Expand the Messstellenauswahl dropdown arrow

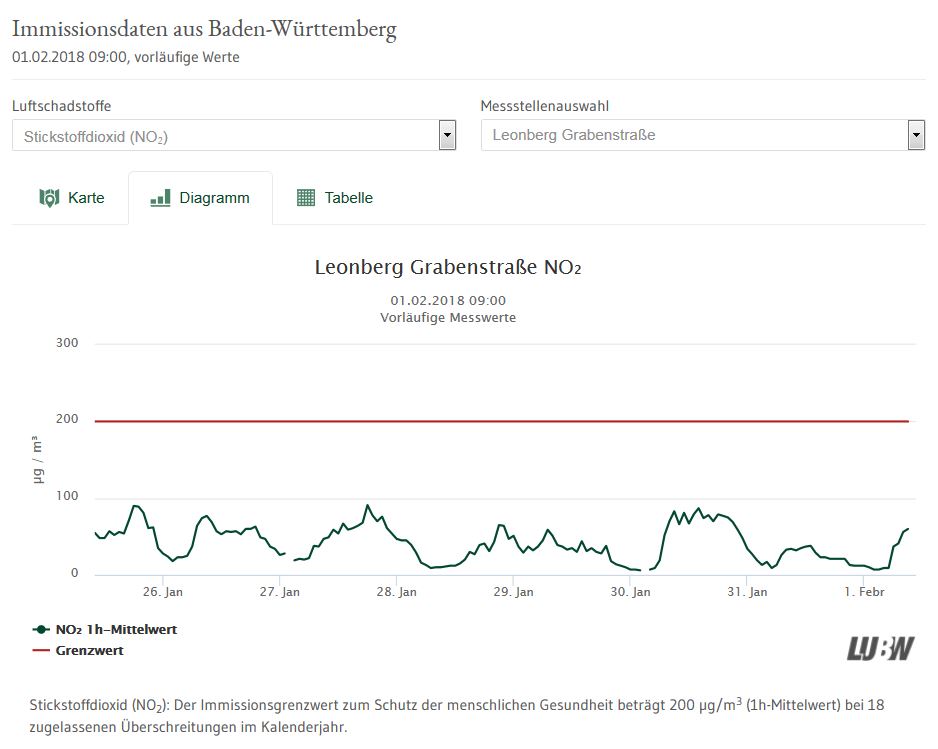pyautogui.click(x=915, y=135)
